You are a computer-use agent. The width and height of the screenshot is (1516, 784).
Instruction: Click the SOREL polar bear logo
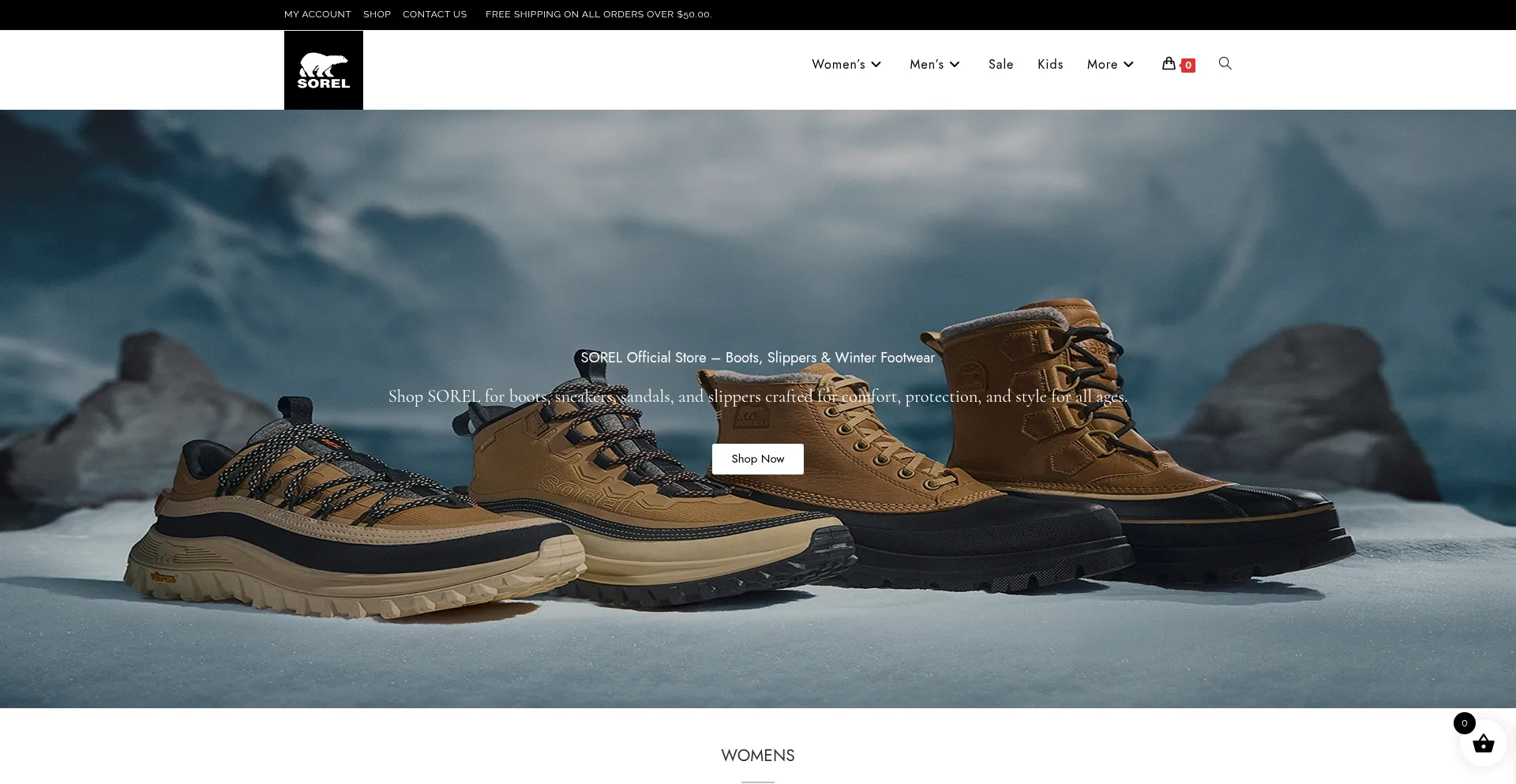click(323, 69)
